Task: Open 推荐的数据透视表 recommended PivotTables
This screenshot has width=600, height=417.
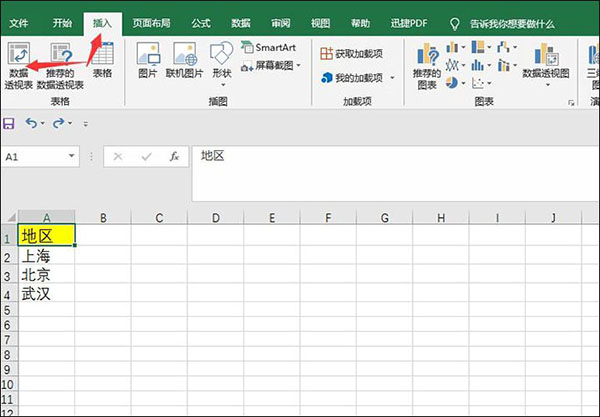Action: click(x=60, y=65)
